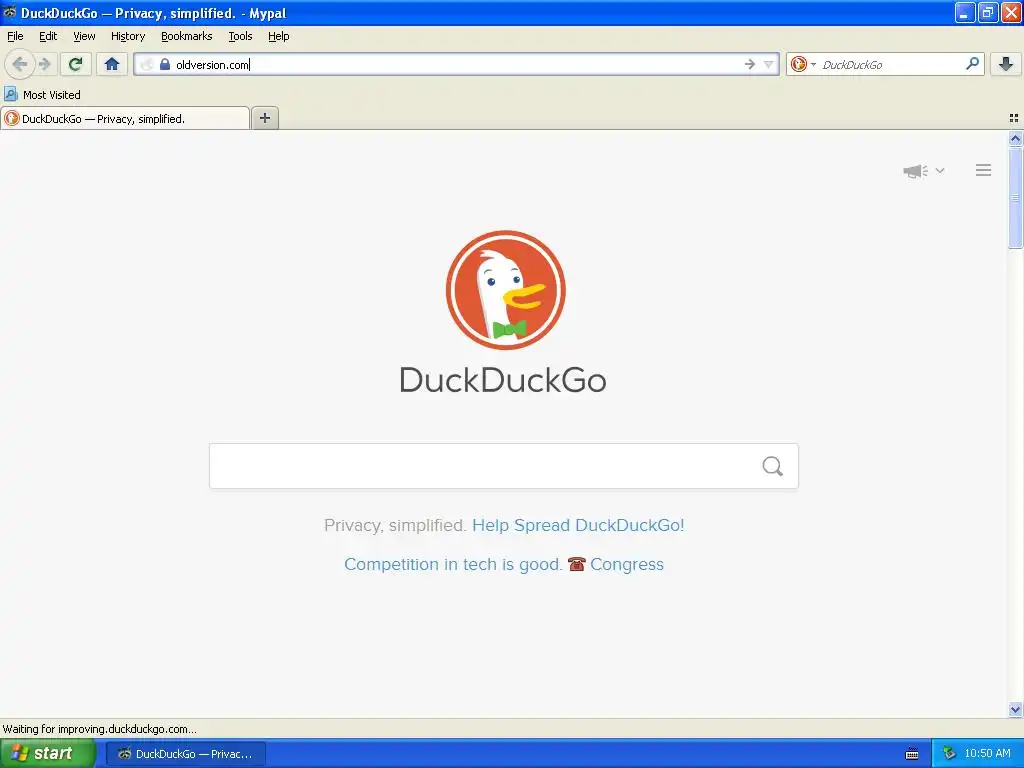The width and height of the screenshot is (1024, 768).
Task: Click the Go arrow in address bar
Action: pyautogui.click(x=750, y=64)
